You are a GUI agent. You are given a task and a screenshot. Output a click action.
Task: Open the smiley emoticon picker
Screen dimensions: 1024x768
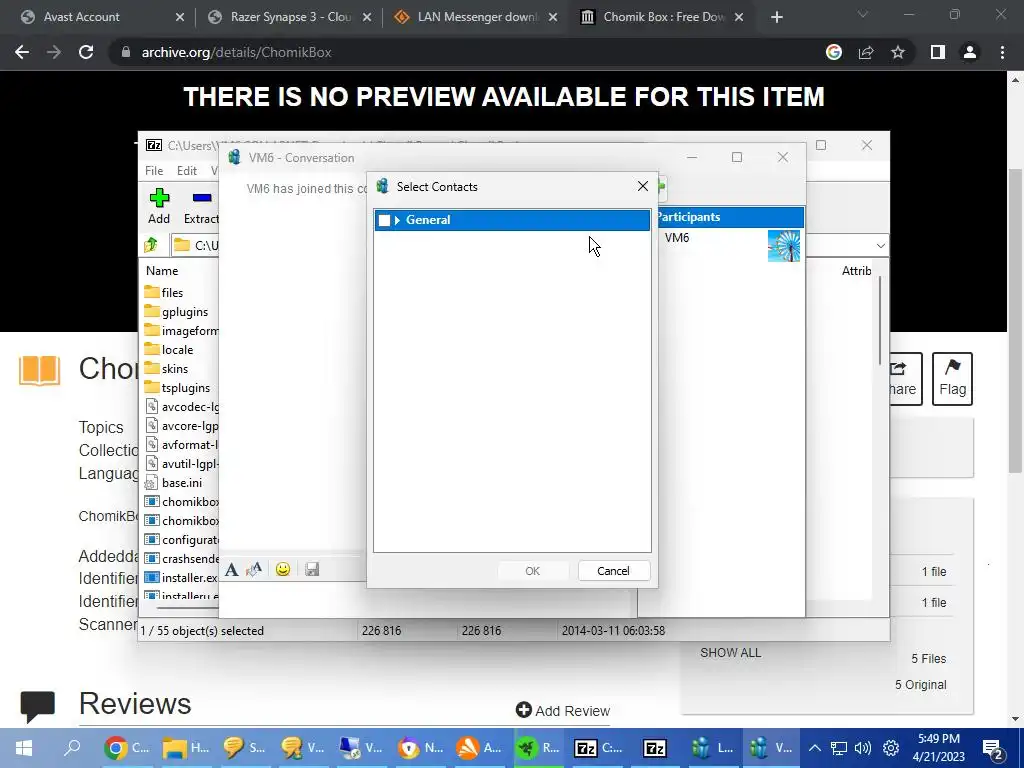(x=283, y=569)
